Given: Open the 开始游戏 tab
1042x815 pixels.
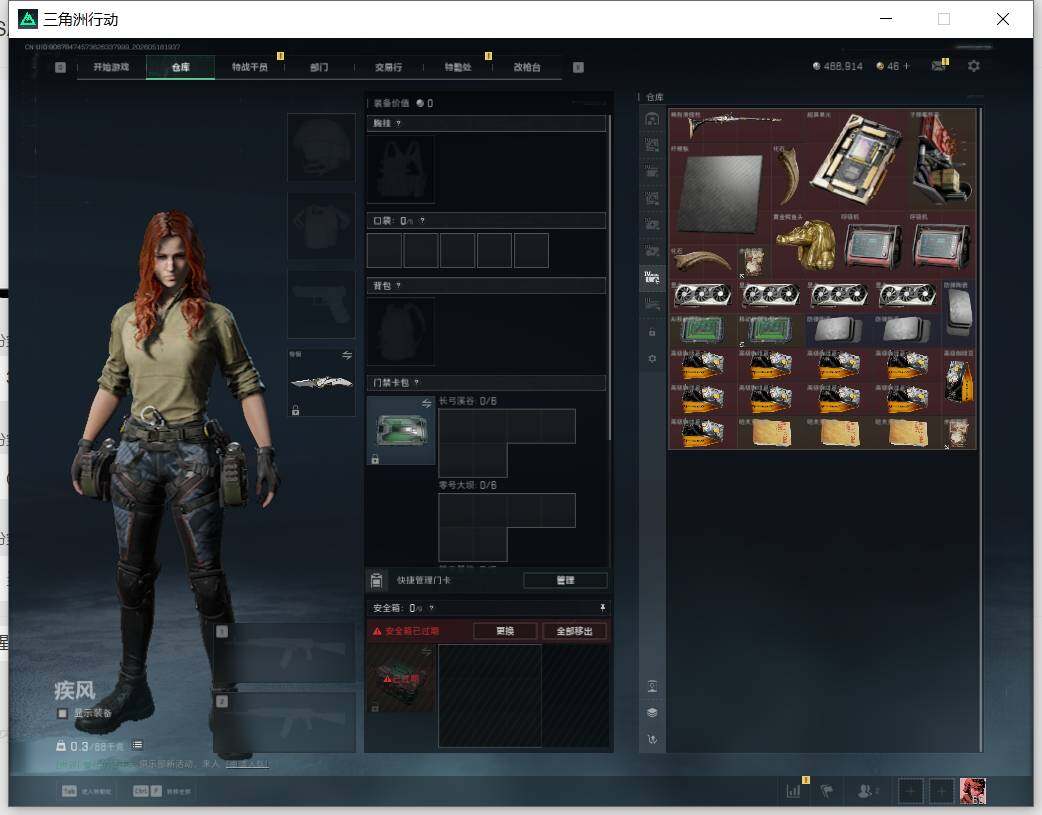Looking at the screenshot, I should tap(111, 67).
